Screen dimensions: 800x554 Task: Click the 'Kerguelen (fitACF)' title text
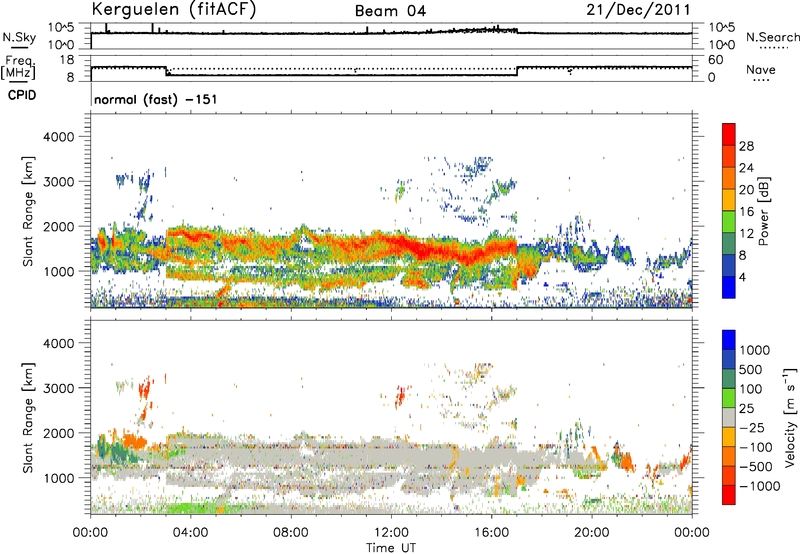point(173,9)
